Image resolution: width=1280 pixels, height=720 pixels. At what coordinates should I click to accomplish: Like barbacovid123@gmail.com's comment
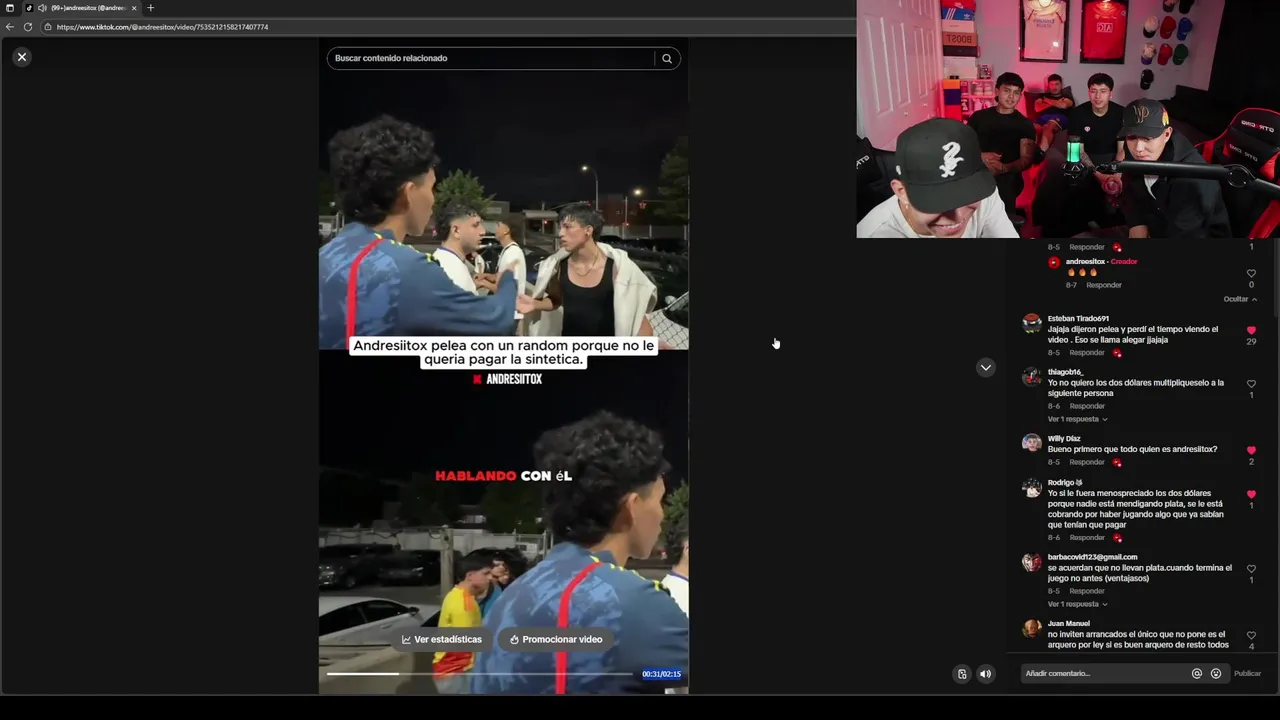point(1251,569)
